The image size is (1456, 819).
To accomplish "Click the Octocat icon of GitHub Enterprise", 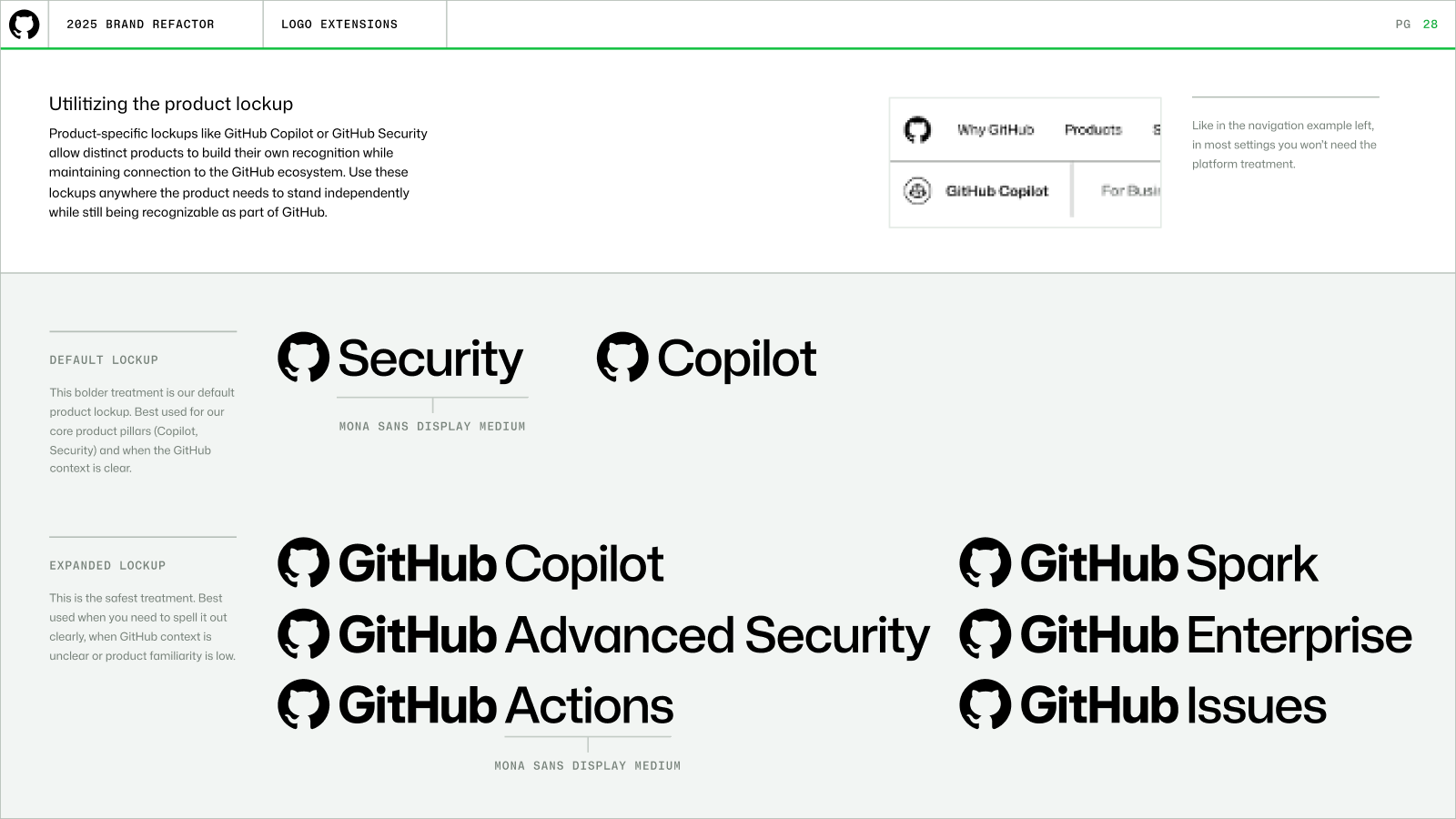I will coord(985,633).
